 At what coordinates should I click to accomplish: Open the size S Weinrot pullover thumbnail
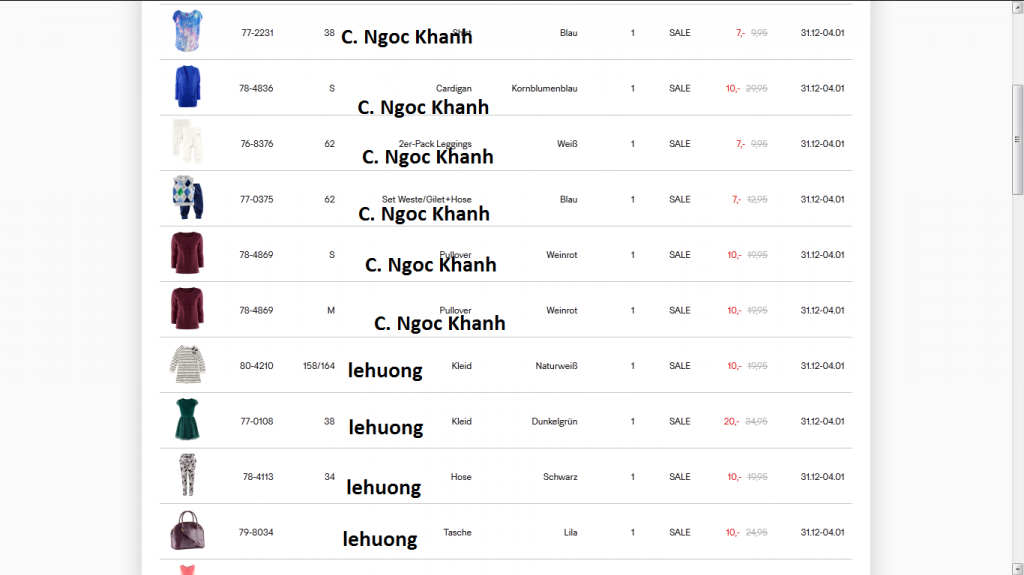(x=187, y=254)
